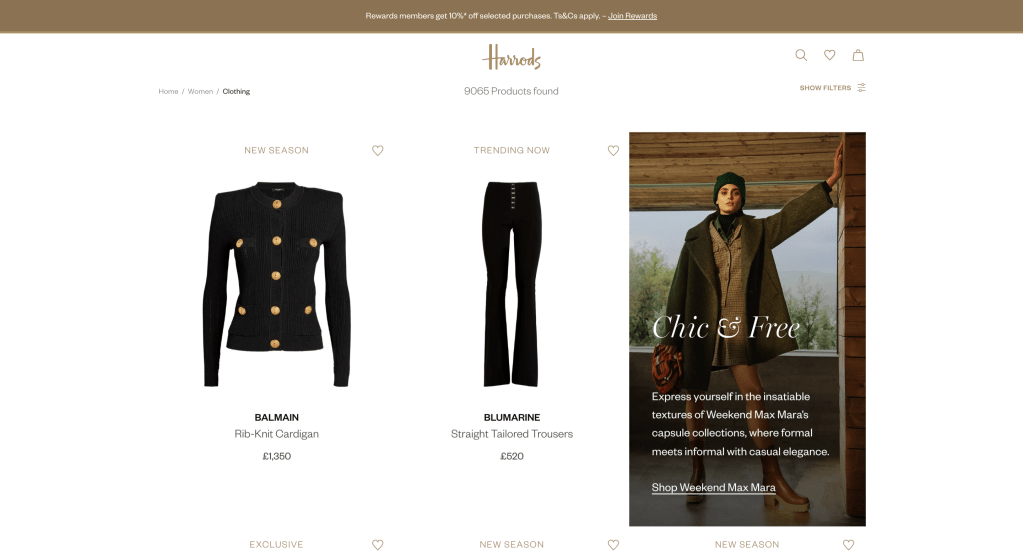Screen dimensions: 1023x559
Task: Open the wishlist heart in header
Action: point(829,55)
